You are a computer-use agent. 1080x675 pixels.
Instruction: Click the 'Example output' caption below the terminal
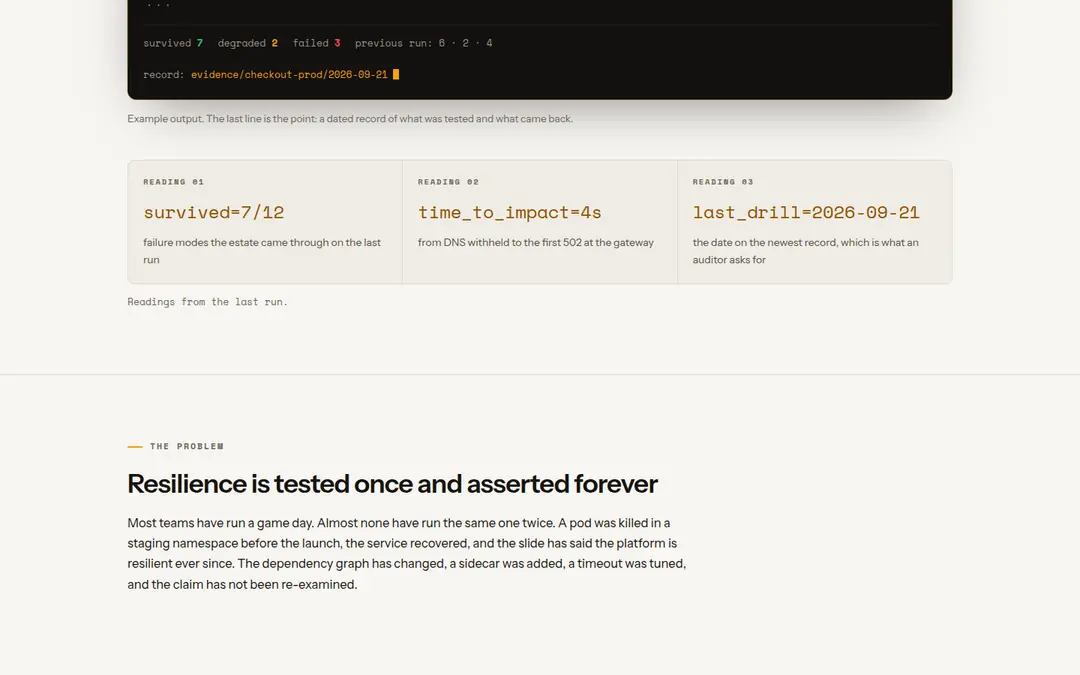[x=350, y=118]
